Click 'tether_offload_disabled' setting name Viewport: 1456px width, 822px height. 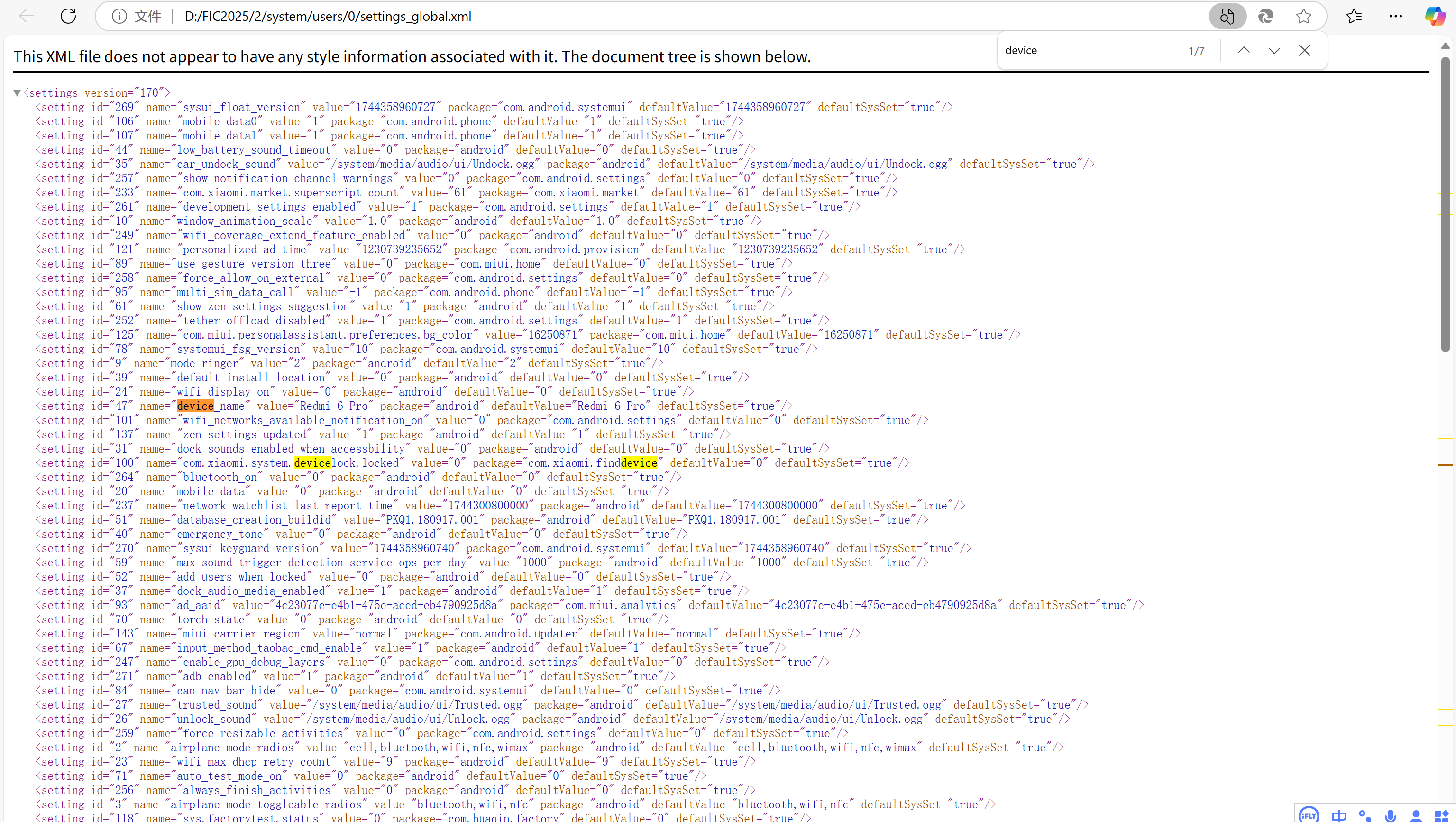point(254,321)
